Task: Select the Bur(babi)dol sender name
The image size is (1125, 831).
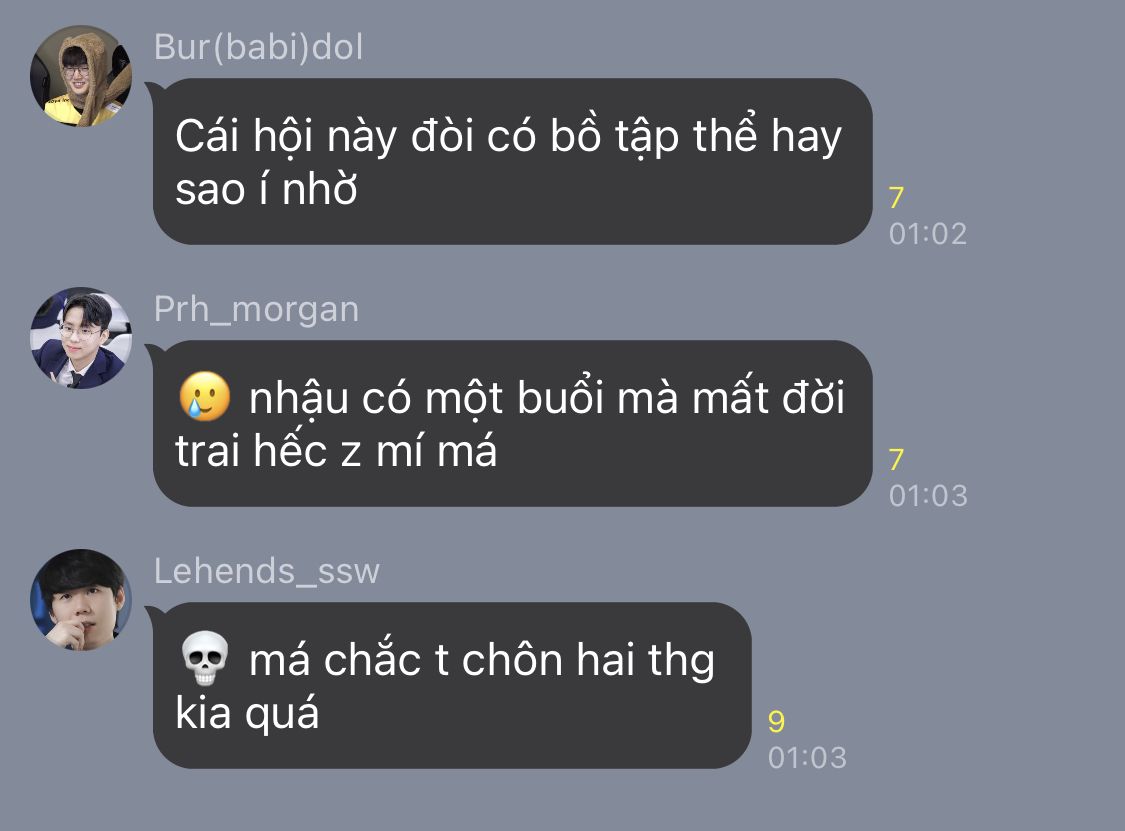Action: coord(258,47)
